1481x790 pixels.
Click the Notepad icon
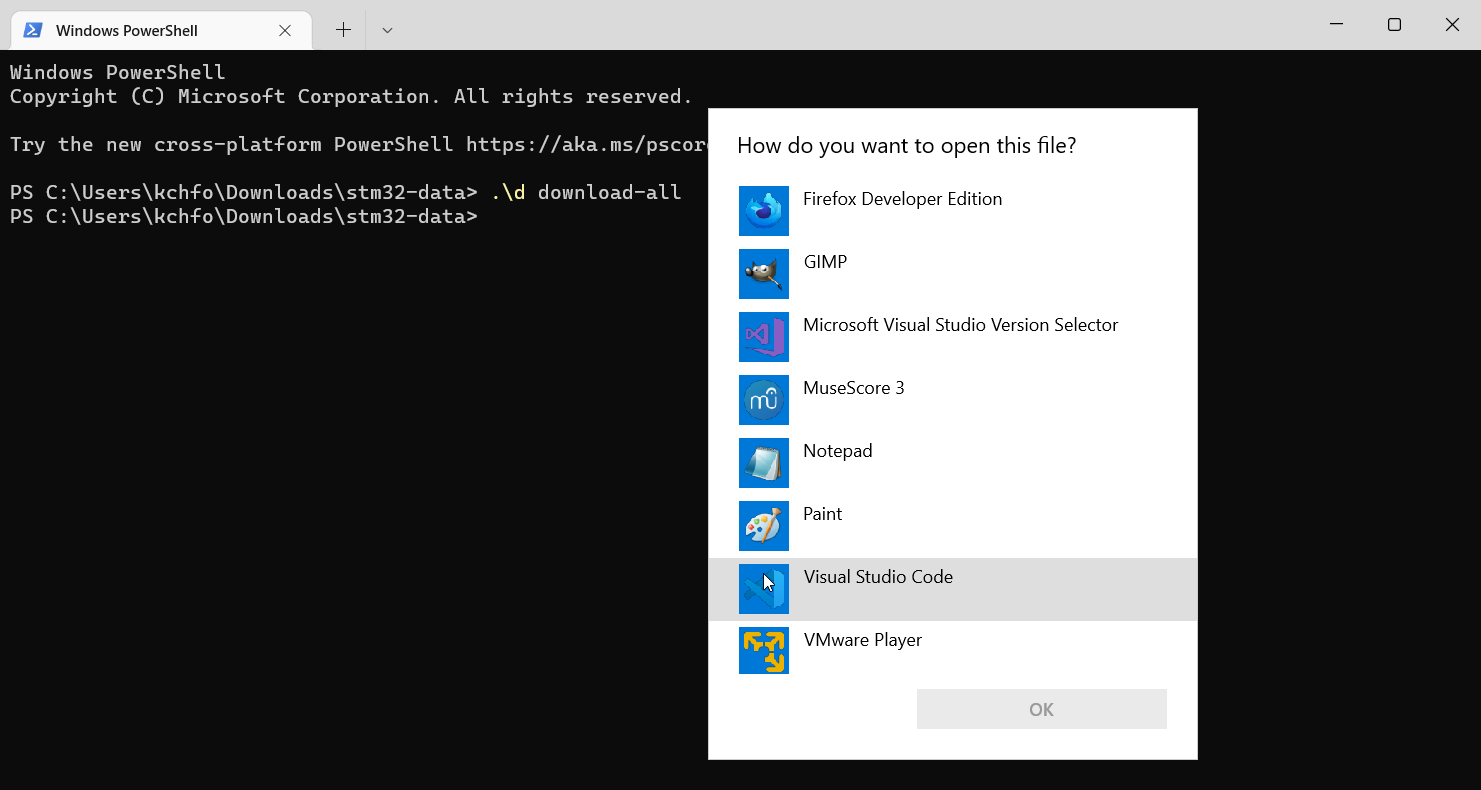[x=764, y=463]
